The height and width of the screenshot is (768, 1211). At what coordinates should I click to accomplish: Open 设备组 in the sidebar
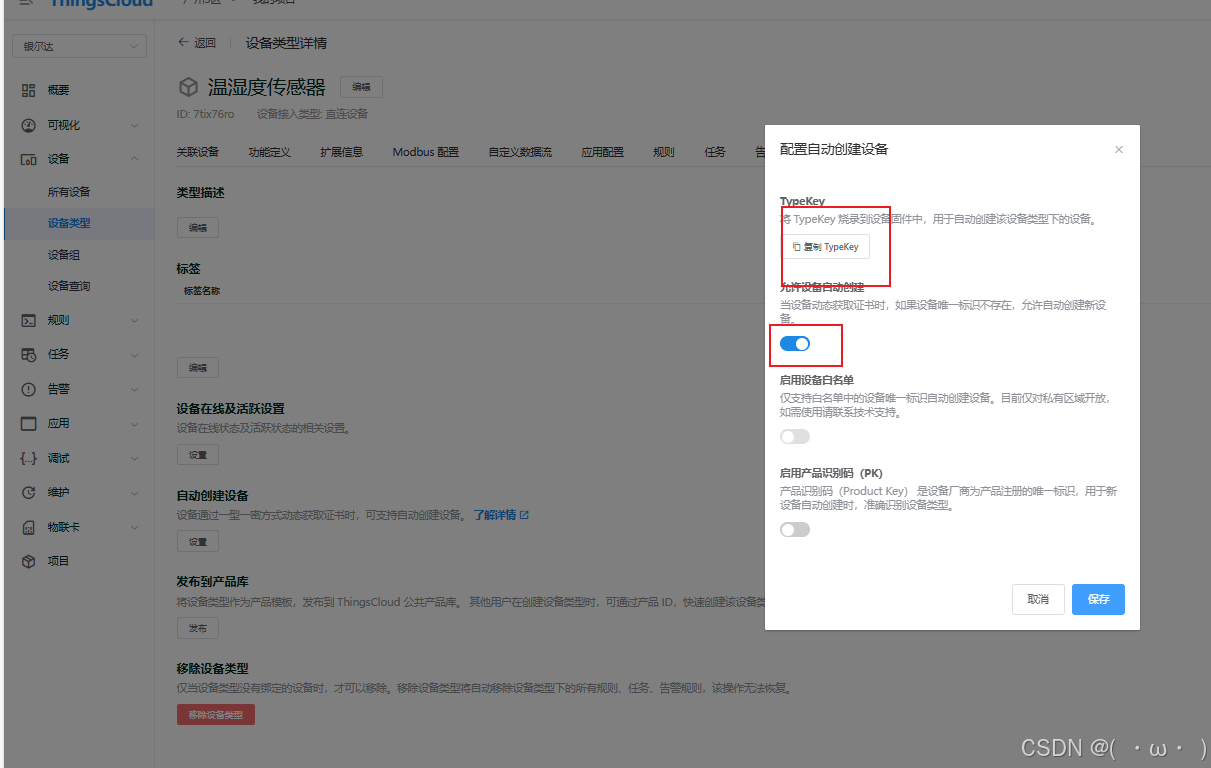(63, 255)
